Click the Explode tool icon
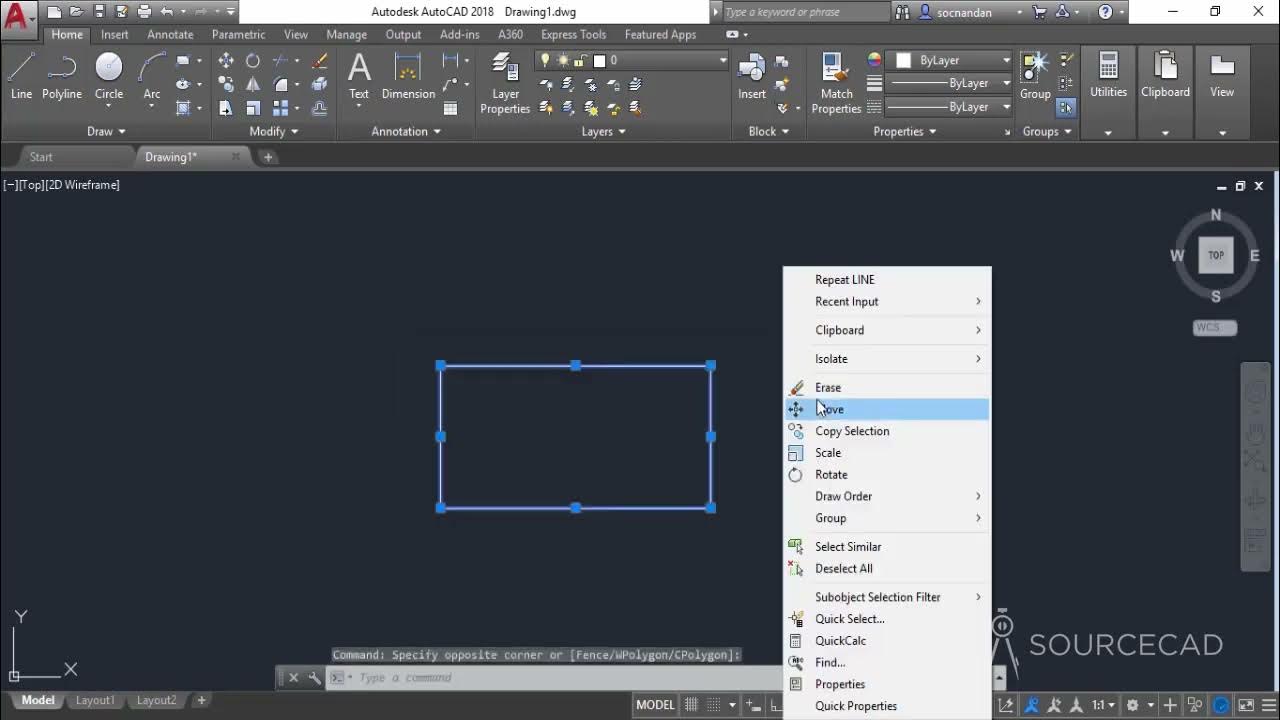1280x720 pixels. [x=320, y=85]
